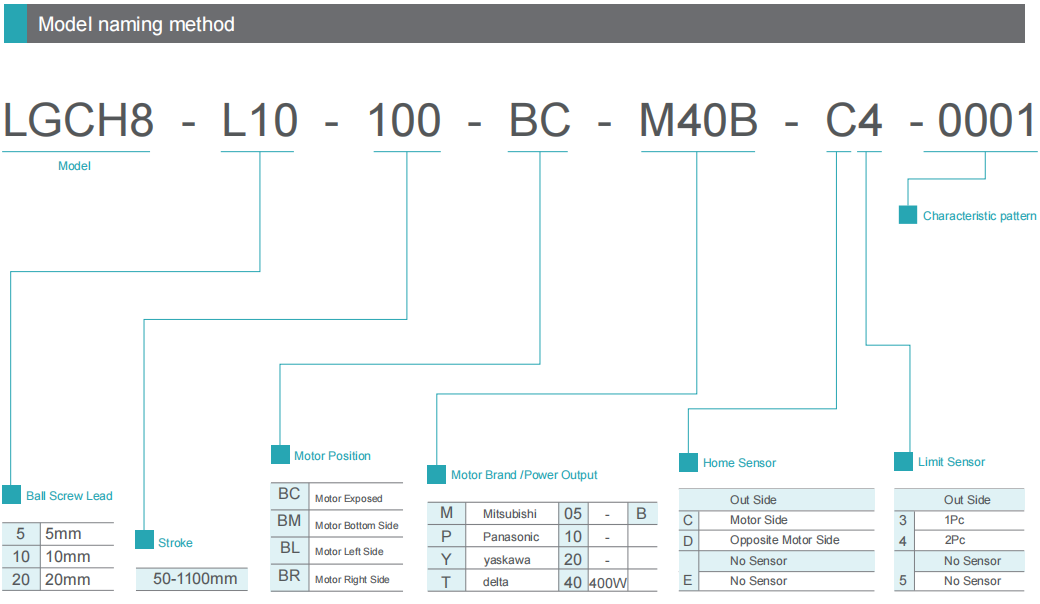Click the M40B code segment
The image size is (1040, 604).
pos(698,122)
